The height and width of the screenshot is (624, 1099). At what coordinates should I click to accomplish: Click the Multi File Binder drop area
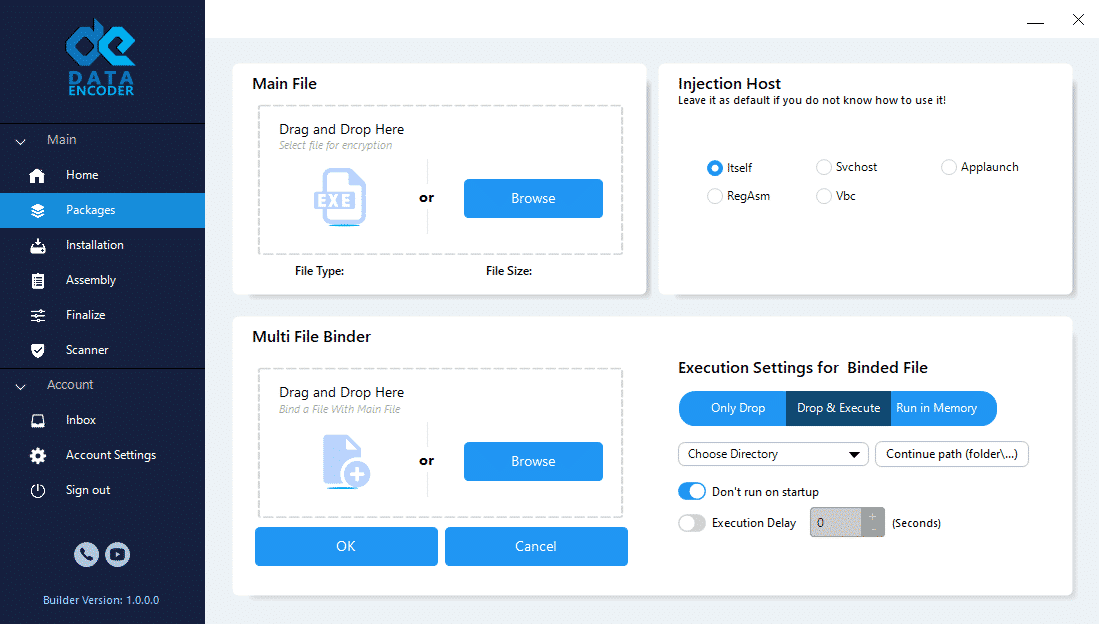click(x=440, y=443)
